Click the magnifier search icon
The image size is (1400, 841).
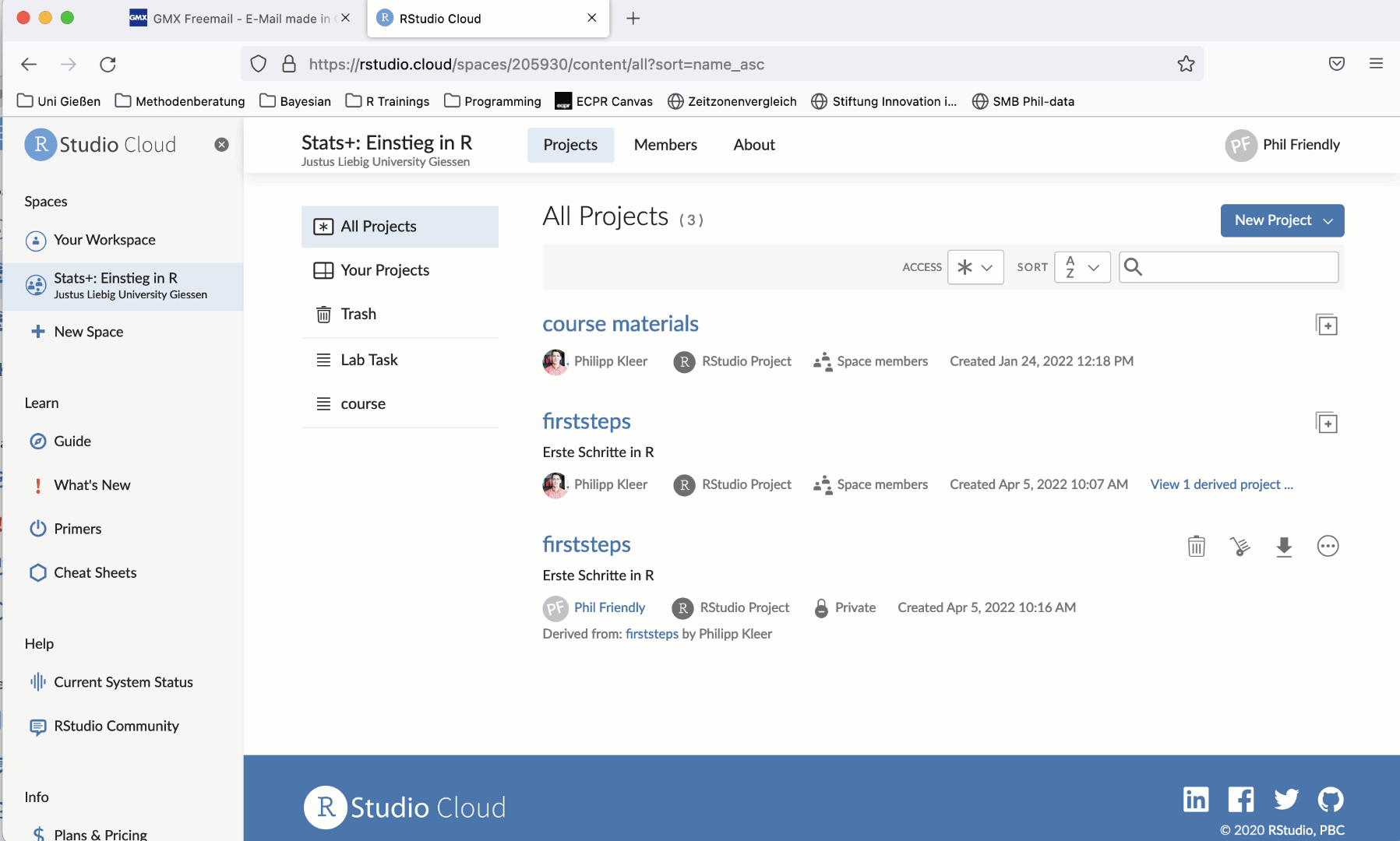tap(1133, 267)
